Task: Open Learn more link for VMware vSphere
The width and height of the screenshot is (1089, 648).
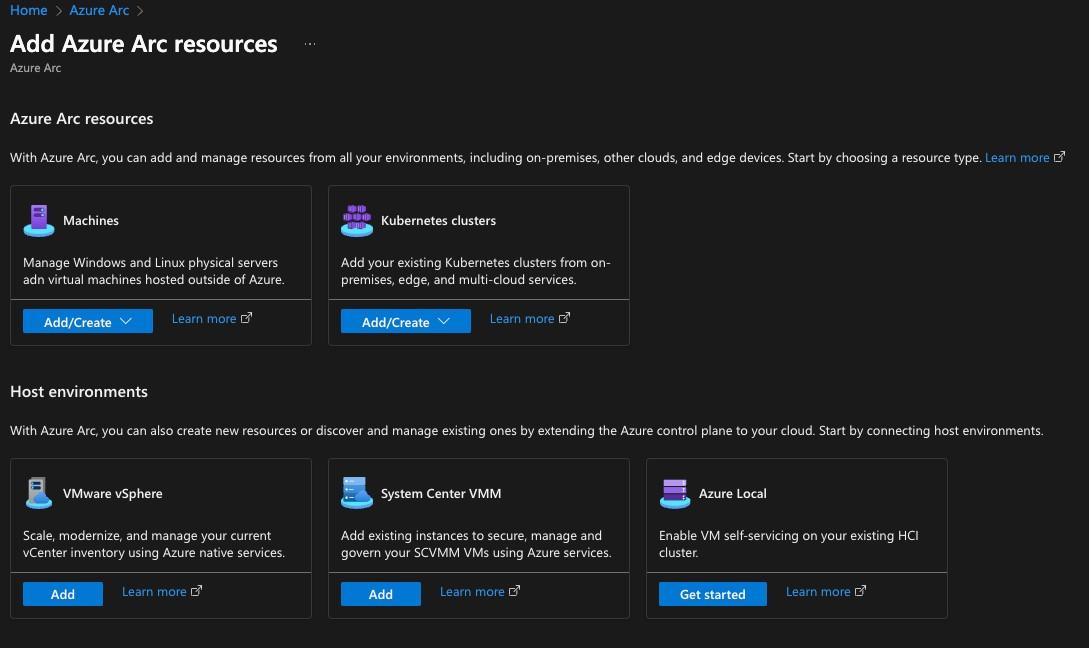Action: tap(154, 592)
